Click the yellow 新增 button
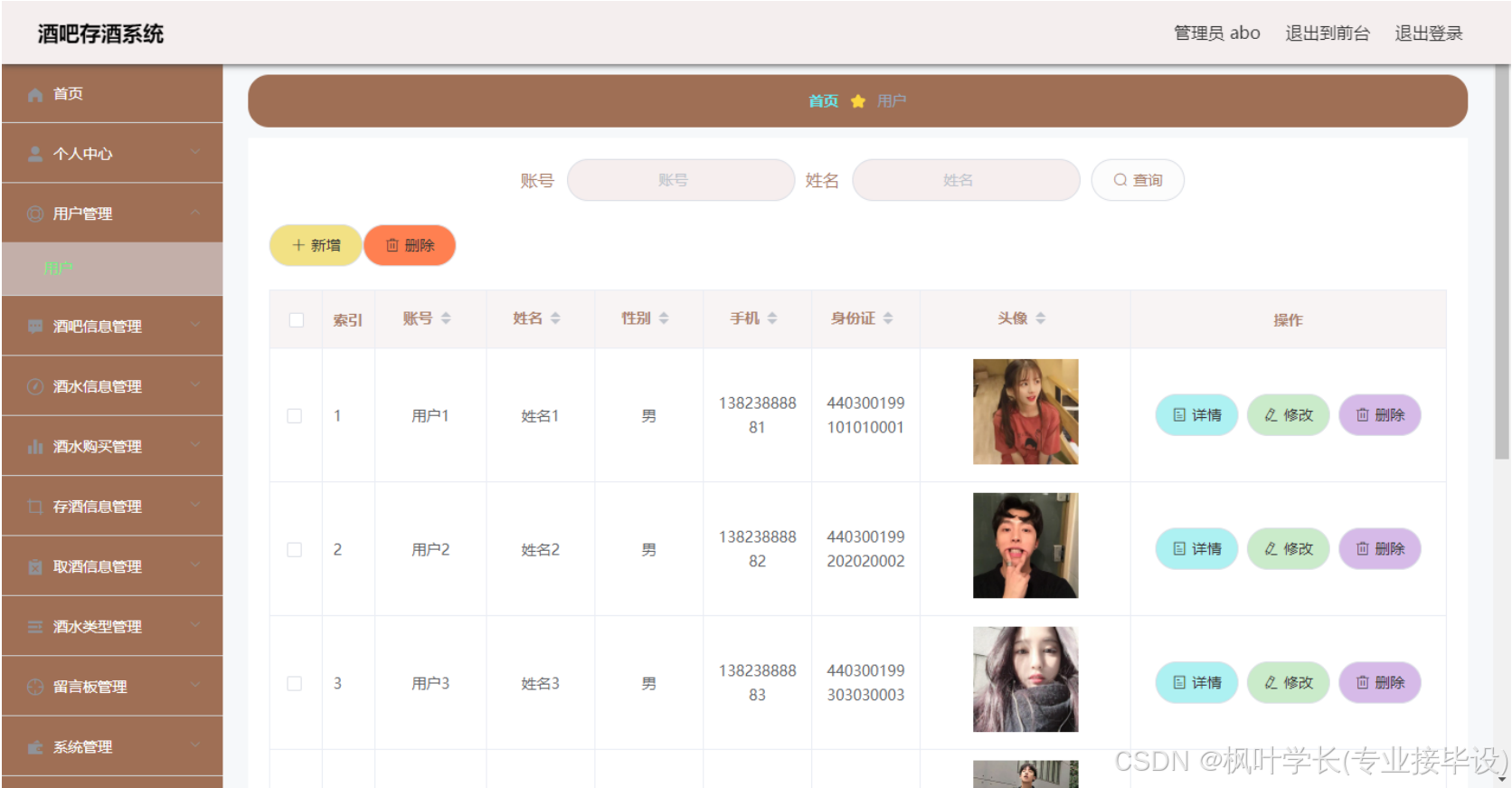This screenshot has width=1512, height=788. tap(316, 245)
